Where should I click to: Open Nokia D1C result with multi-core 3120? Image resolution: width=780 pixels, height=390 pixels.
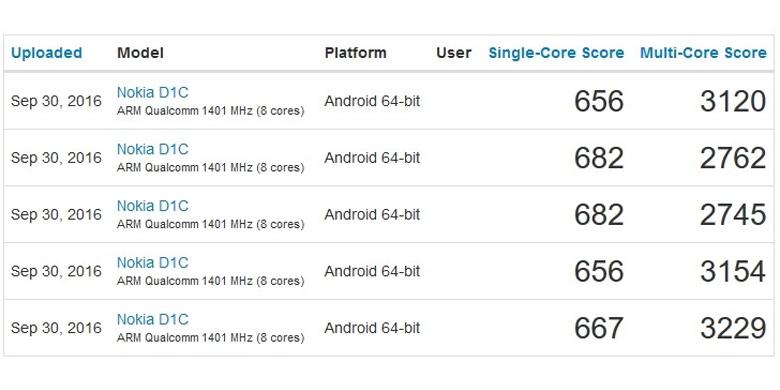tap(153, 93)
